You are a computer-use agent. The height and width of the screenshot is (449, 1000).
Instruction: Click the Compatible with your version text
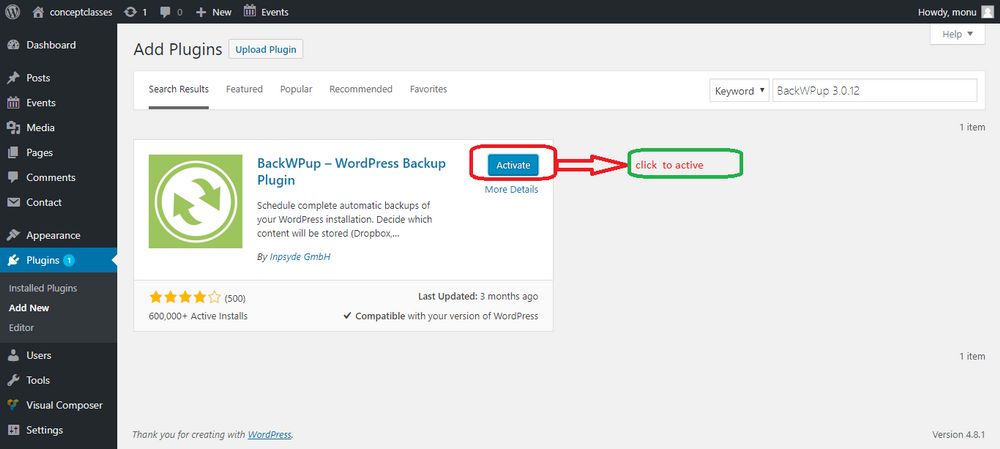441,316
